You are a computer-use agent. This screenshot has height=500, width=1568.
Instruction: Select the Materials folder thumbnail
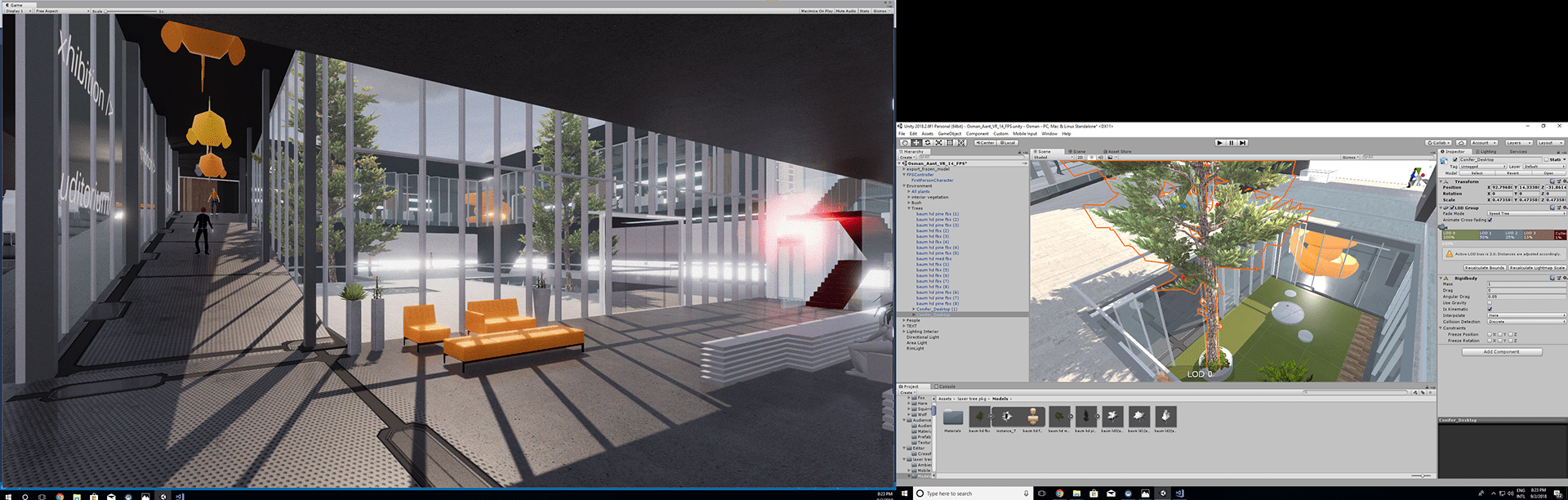pyautogui.click(x=953, y=417)
